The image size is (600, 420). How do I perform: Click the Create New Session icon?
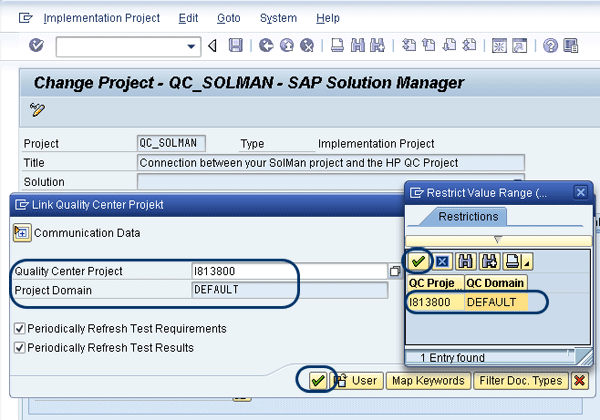click(x=499, y=46)
